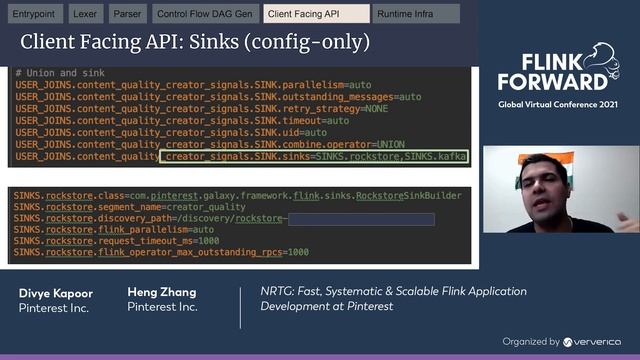Screen dimensions: 640x360
Task: Click 'Pinterest Inc.' under Divye Kapoor
Action: click(x=54, y=308)
